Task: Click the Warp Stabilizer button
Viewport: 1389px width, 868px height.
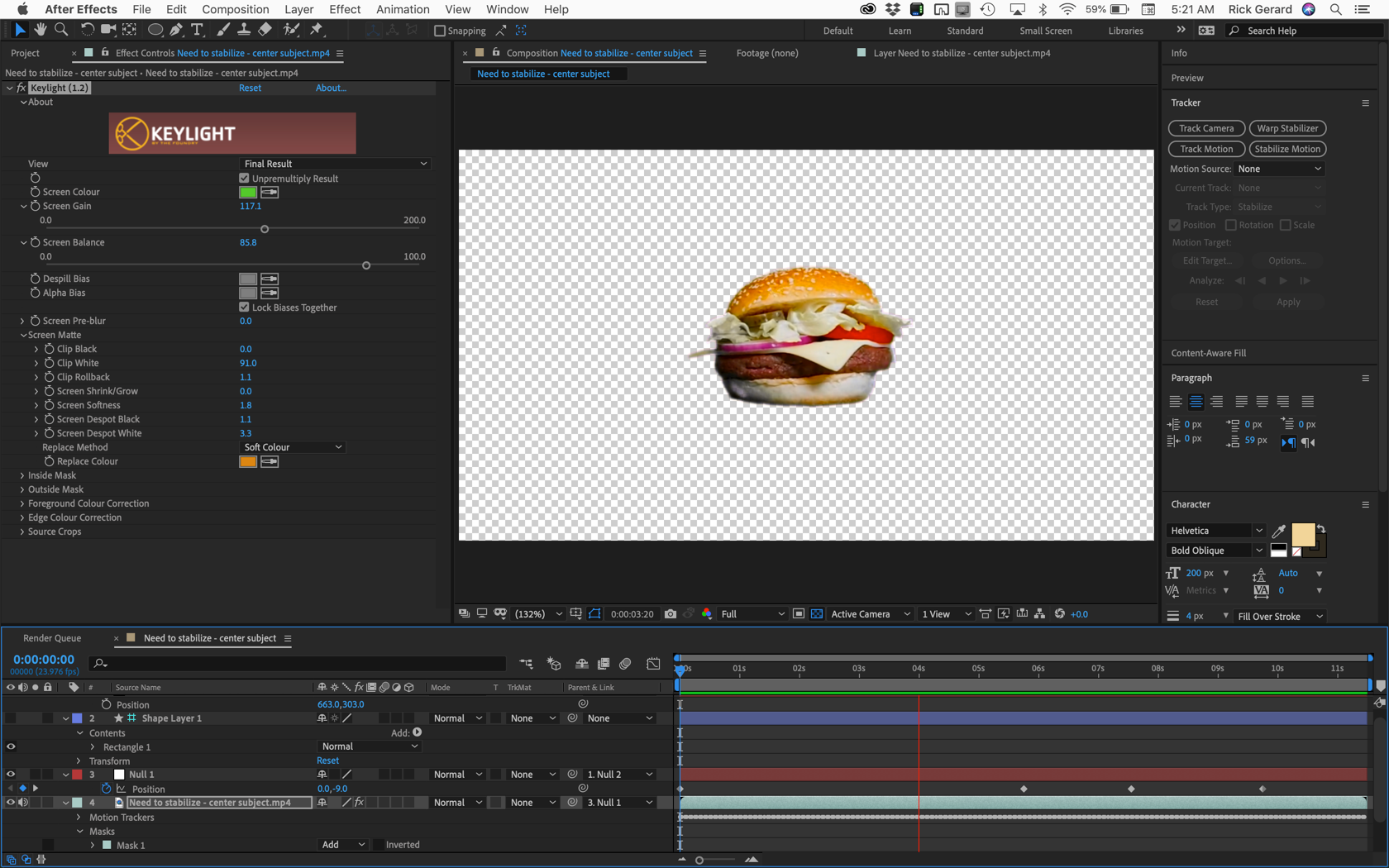Action: click(x=1287, y=128)
